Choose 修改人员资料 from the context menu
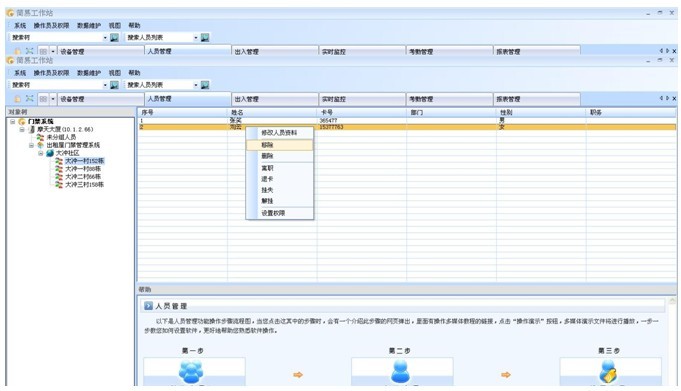The width and height of the screenshot is (681, 391). click(280, 133)
